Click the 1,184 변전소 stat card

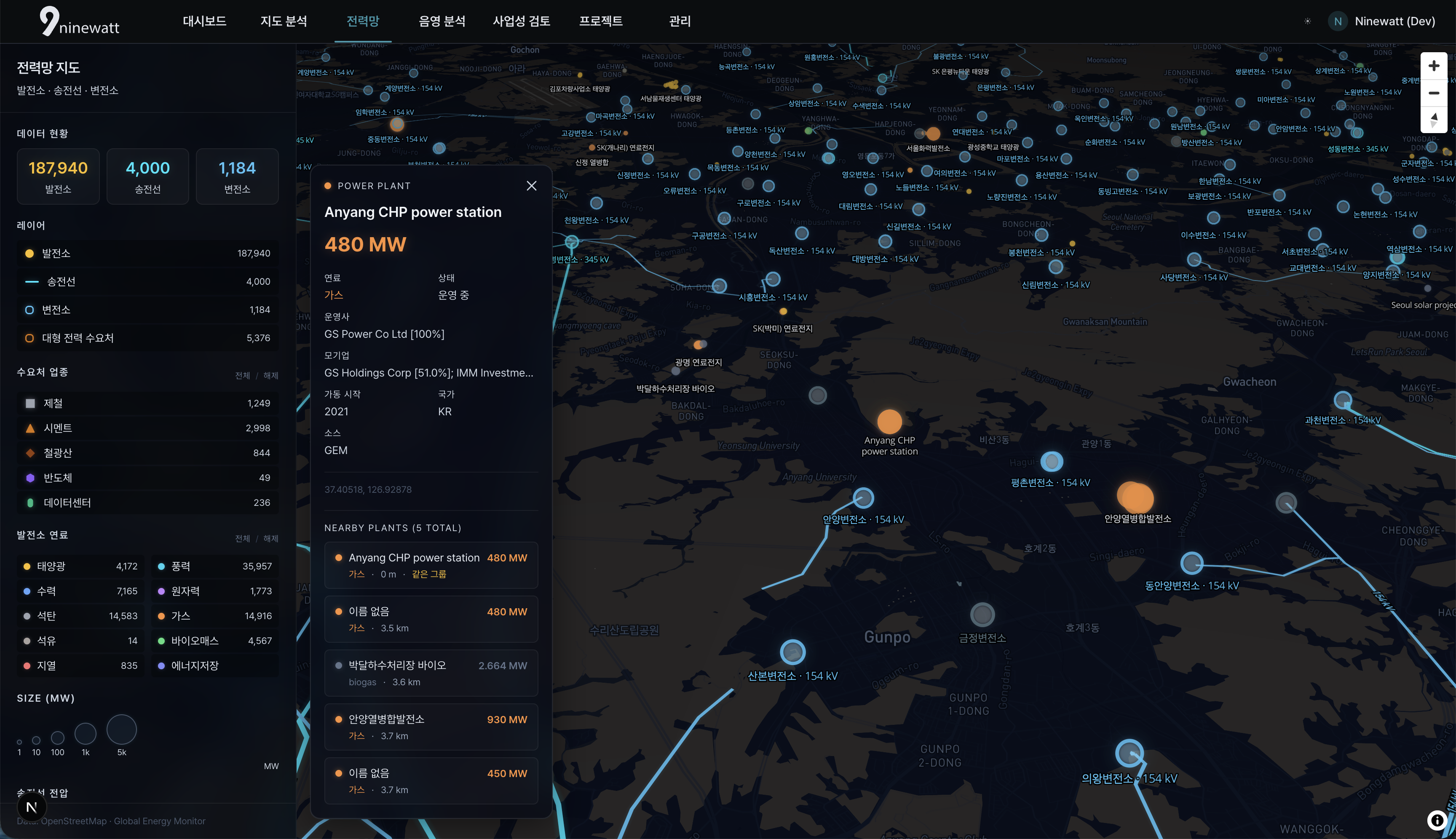238,176
